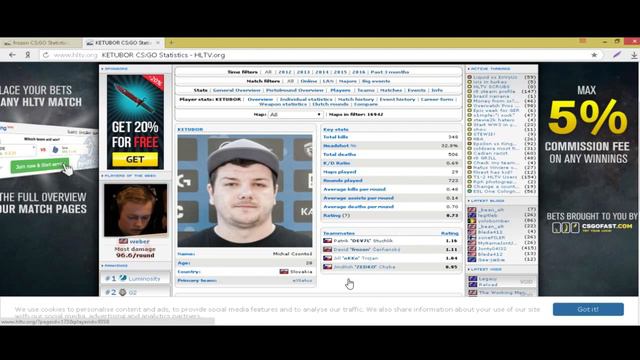This screenshot has width=640, height=360.
Task: Collapse the Rankings section header
Action: tap(115, 266)
